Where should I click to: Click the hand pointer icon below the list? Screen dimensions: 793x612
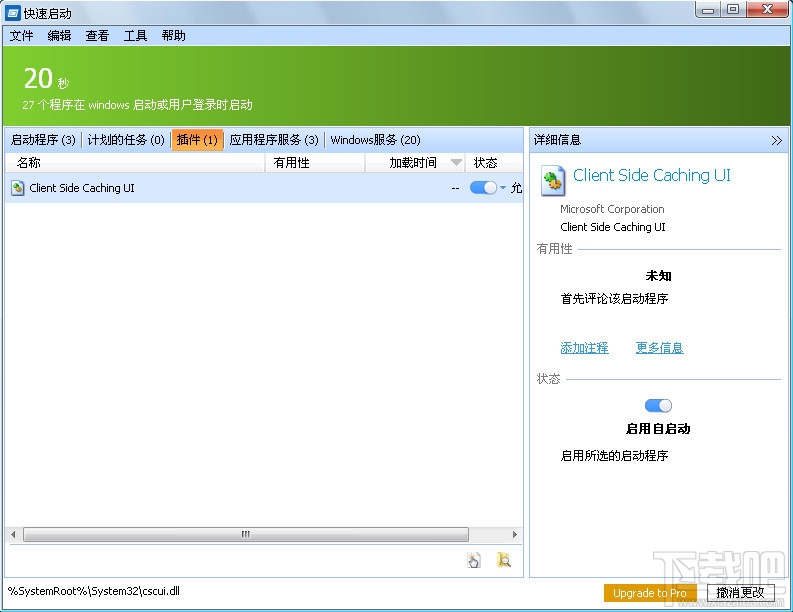pyautogui.click(x=474, y=560)
